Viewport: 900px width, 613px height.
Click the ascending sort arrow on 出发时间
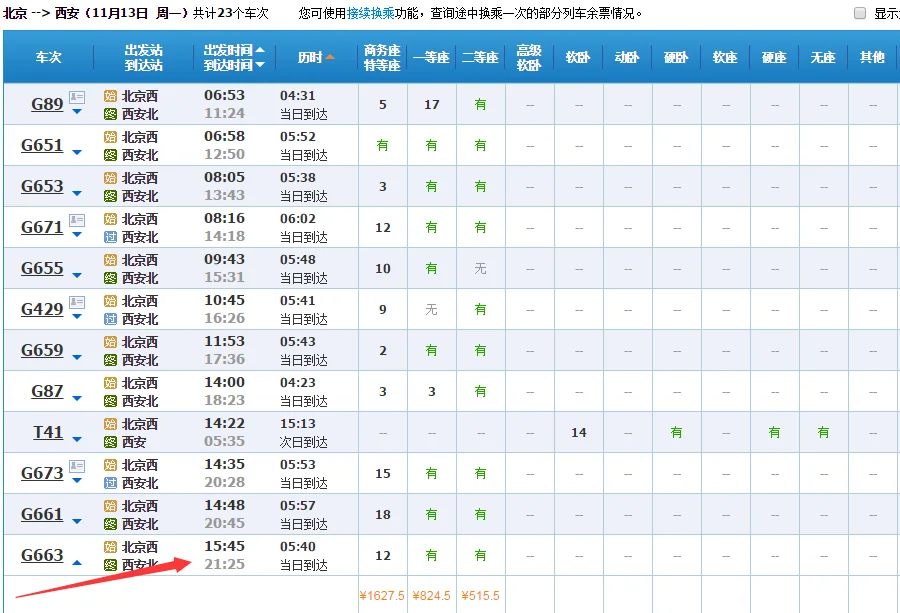260,50
